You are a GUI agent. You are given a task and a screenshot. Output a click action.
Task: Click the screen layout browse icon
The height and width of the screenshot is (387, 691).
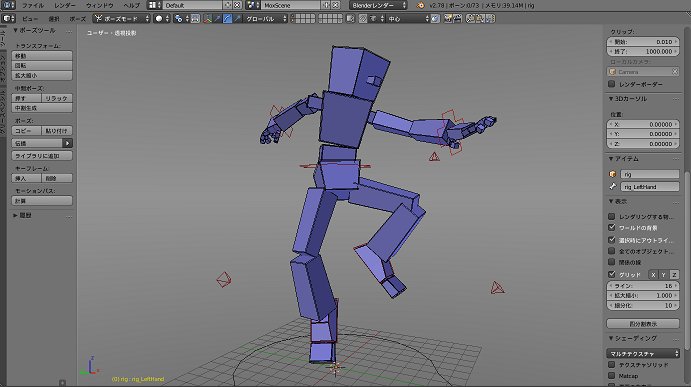pyautogui.click(x=155, y=5)
